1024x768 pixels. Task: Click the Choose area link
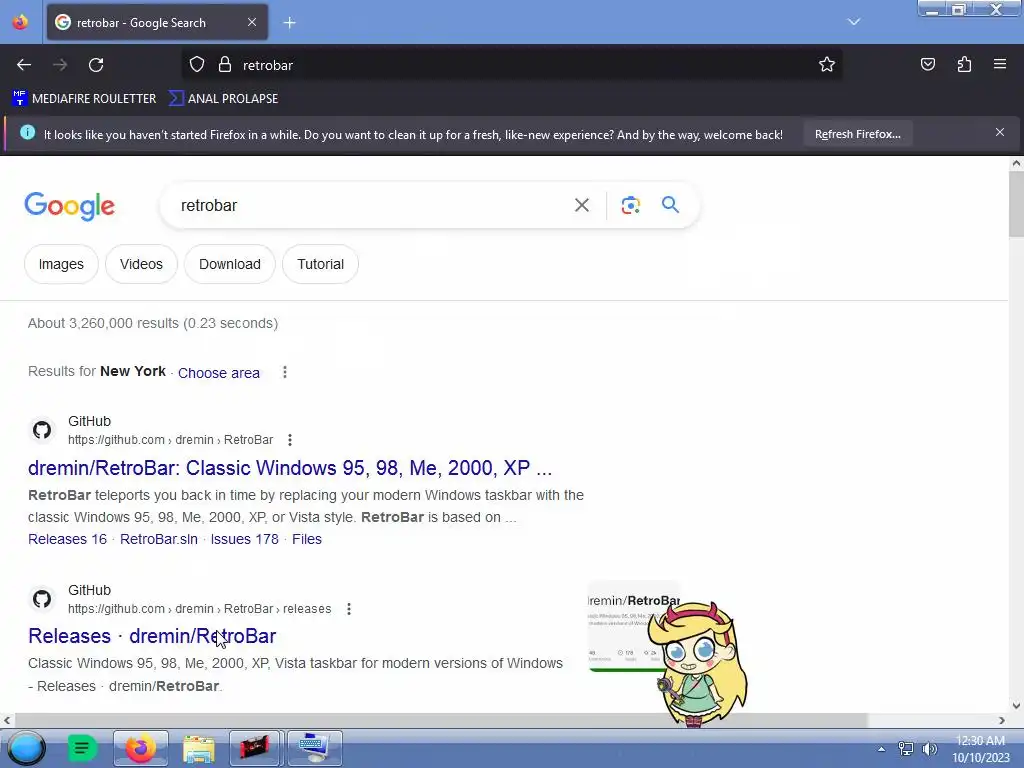[x=219, y=373]
